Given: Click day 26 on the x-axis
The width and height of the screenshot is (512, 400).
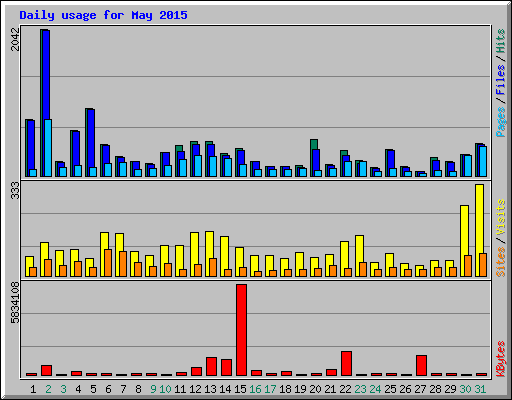Looking at the screenshot, I should [405, 389].
